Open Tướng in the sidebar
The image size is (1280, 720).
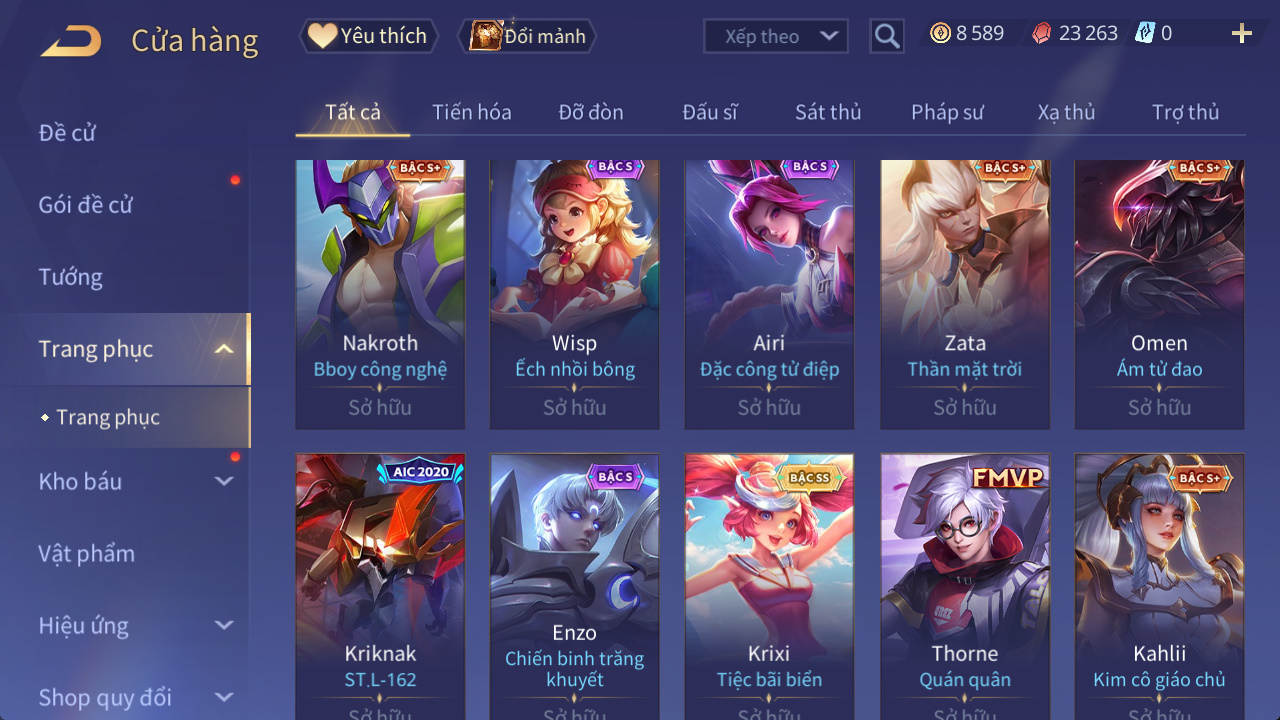tap(71, 277)
